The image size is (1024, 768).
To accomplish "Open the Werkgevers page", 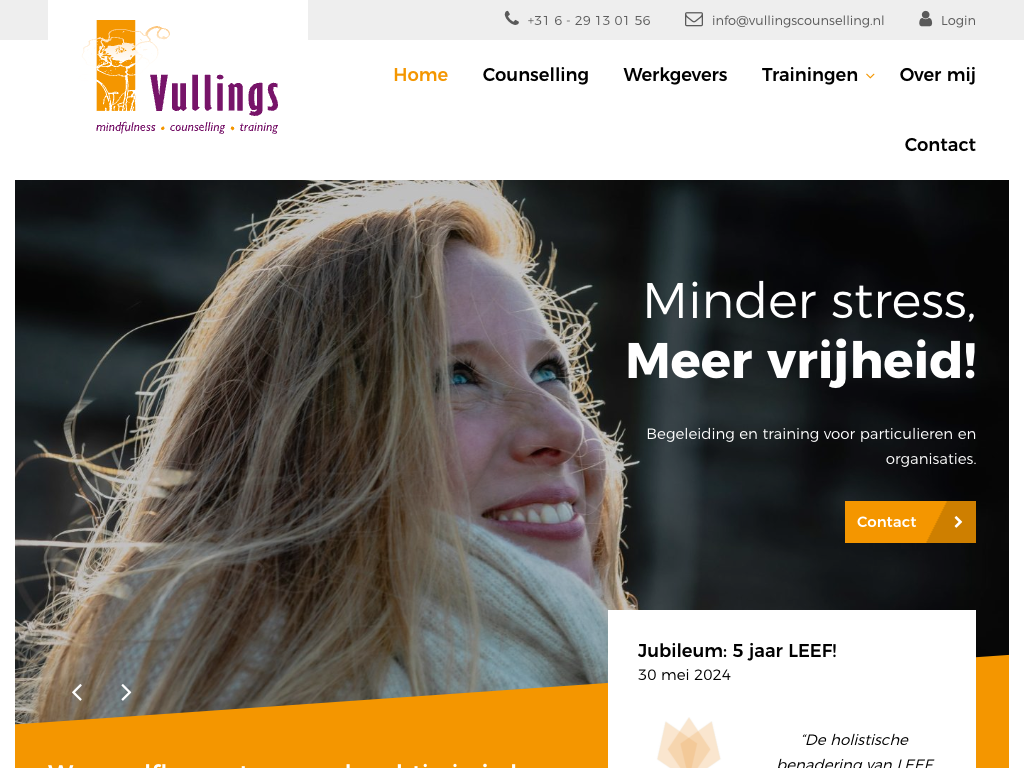I will tap(675, 75).
